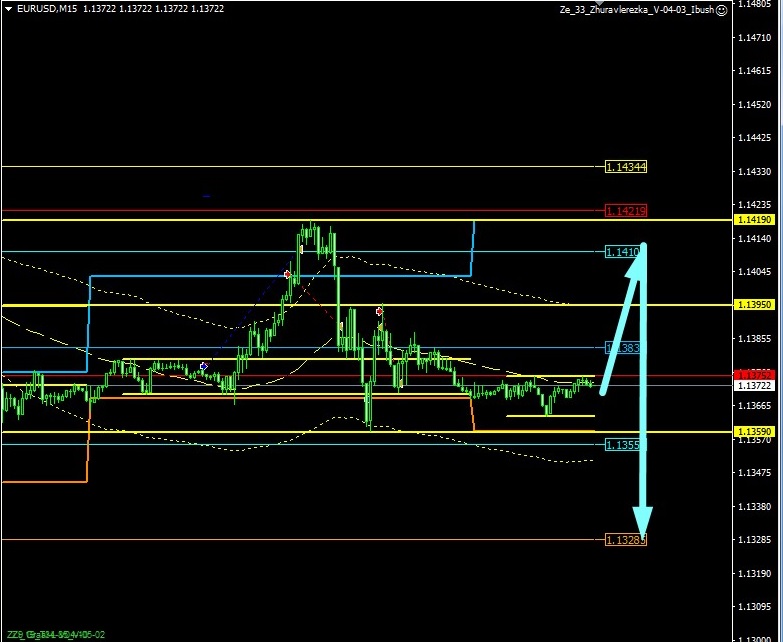The image size is (783, 642).
Task: Open the EURUSD,M15 chart dropdown triangle
Action: (7, 8)
